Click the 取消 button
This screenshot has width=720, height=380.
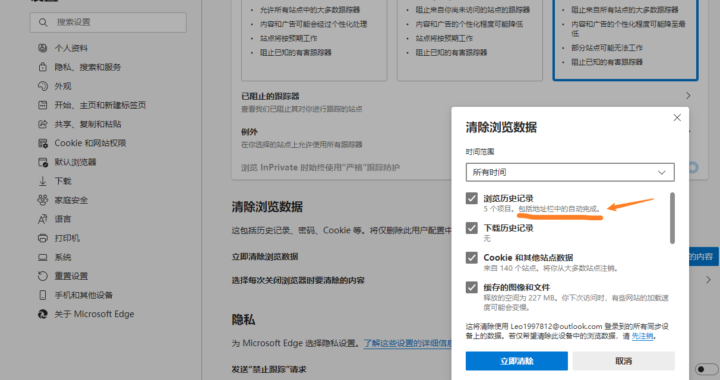coord(624,361)
